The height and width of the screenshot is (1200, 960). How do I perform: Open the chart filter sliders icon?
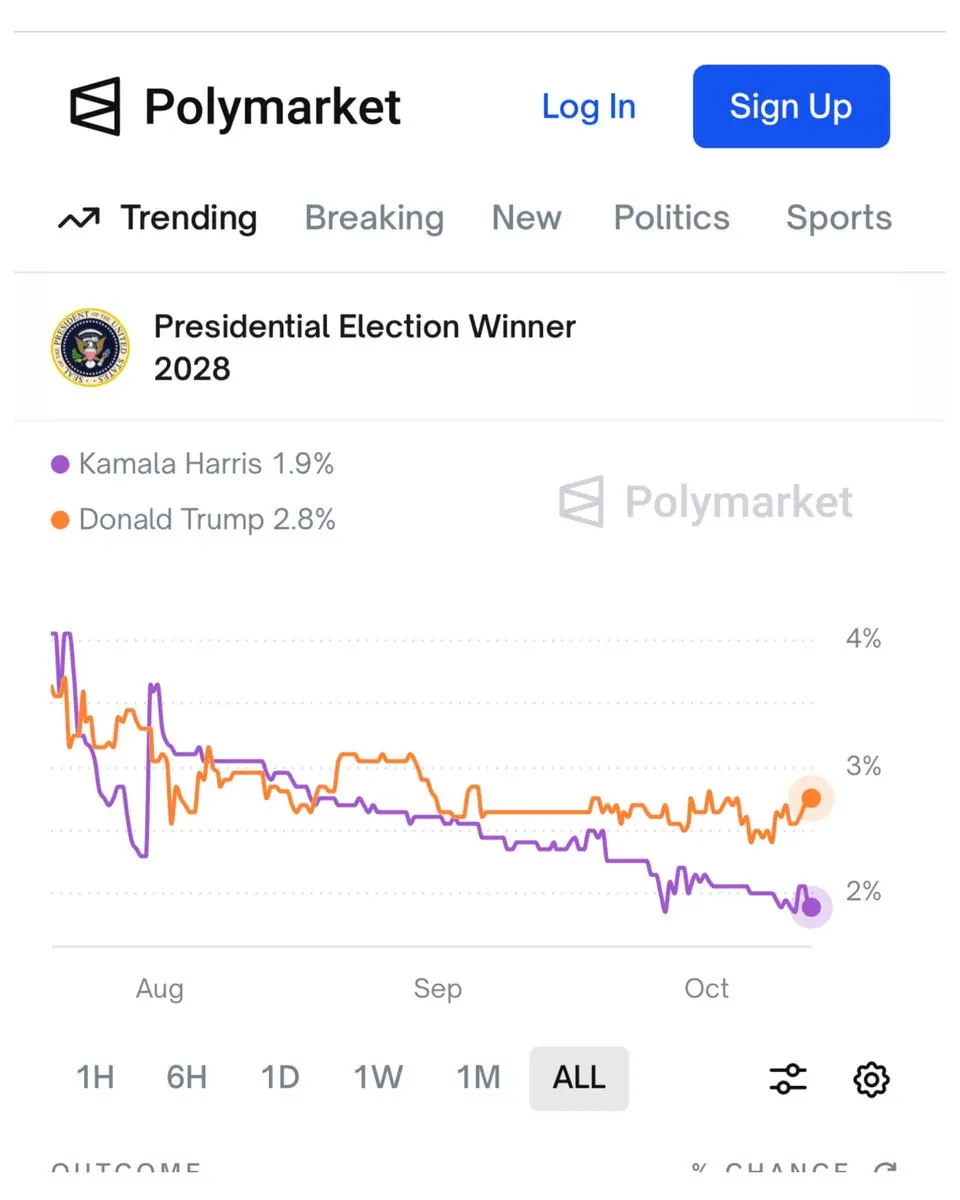point(788,1078)
